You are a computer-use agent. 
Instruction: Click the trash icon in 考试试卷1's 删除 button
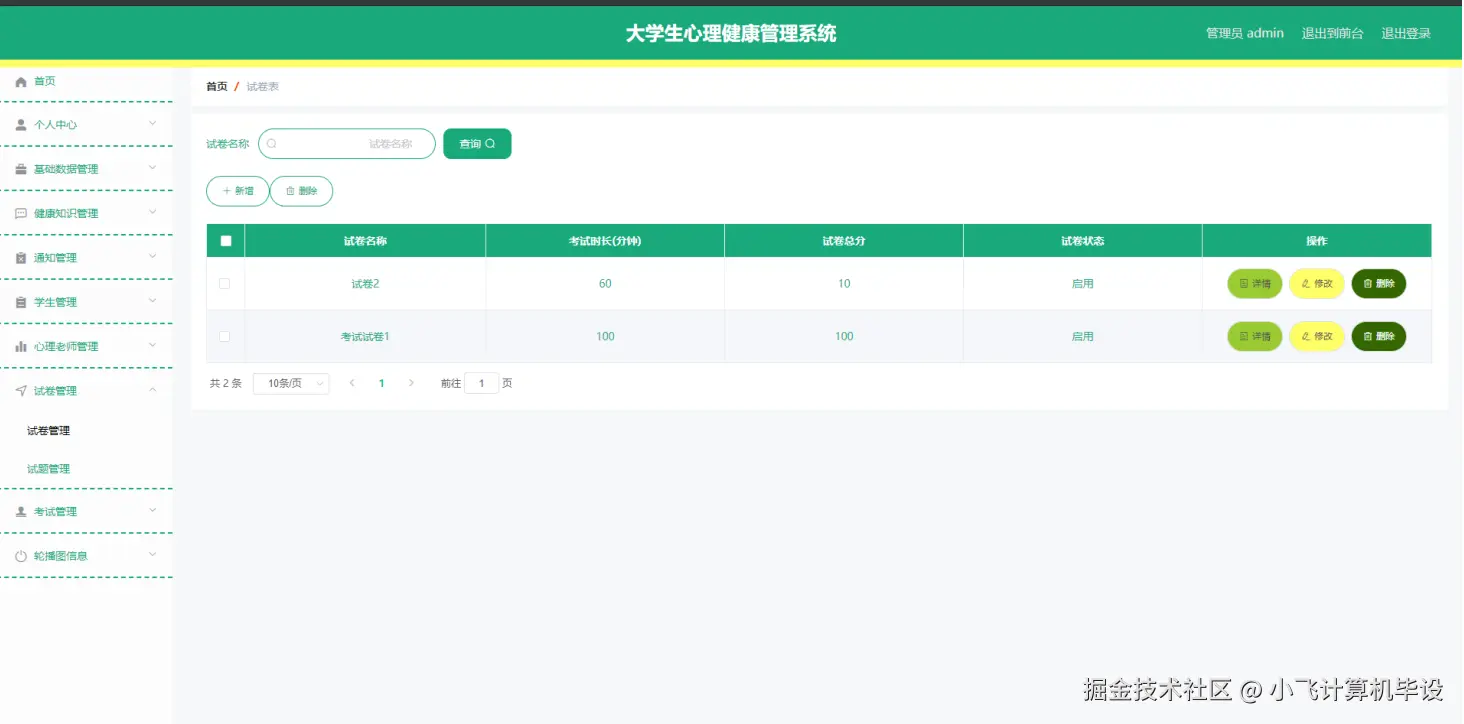pyautogui.click(x=1368, y=337)
